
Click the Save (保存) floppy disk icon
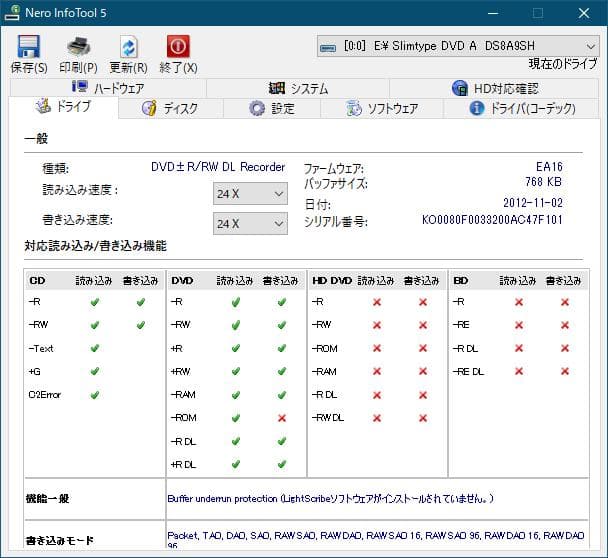click(29, 47)
